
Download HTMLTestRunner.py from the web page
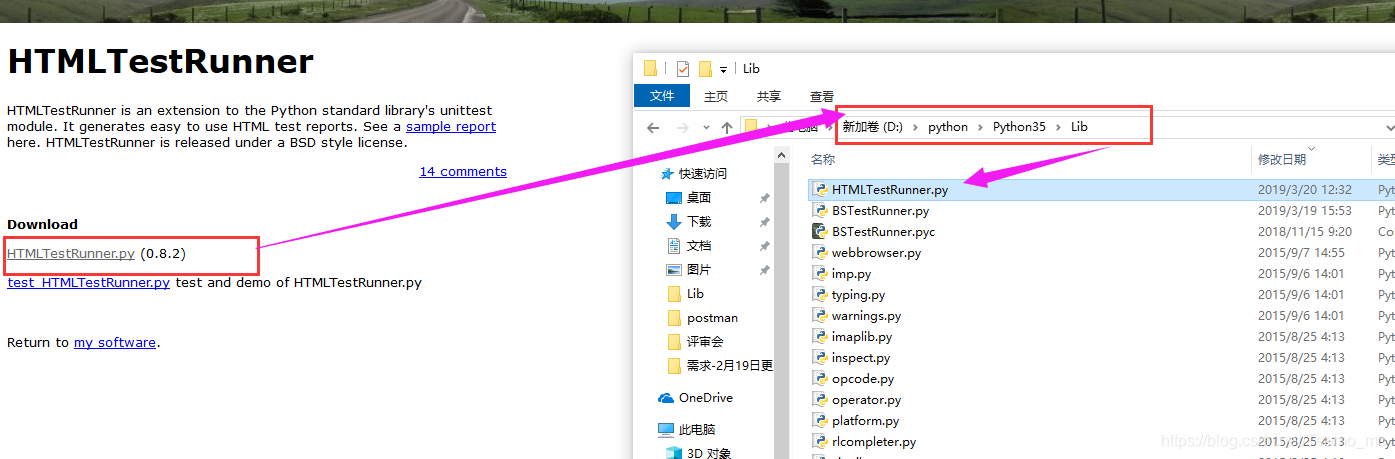pos(71,254)
